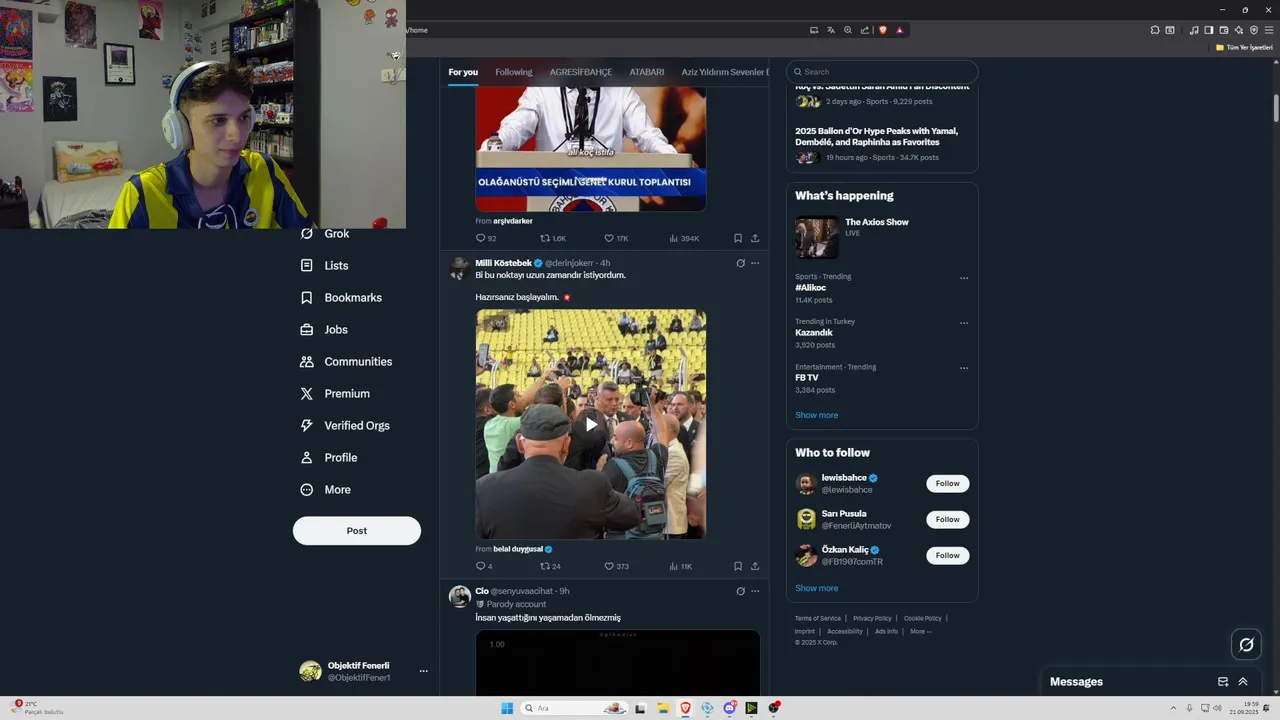Image resolution: width=1280 pixels, height=720 pixels.
Task: Open the Brave Wallet icon
Action: 1223,30
